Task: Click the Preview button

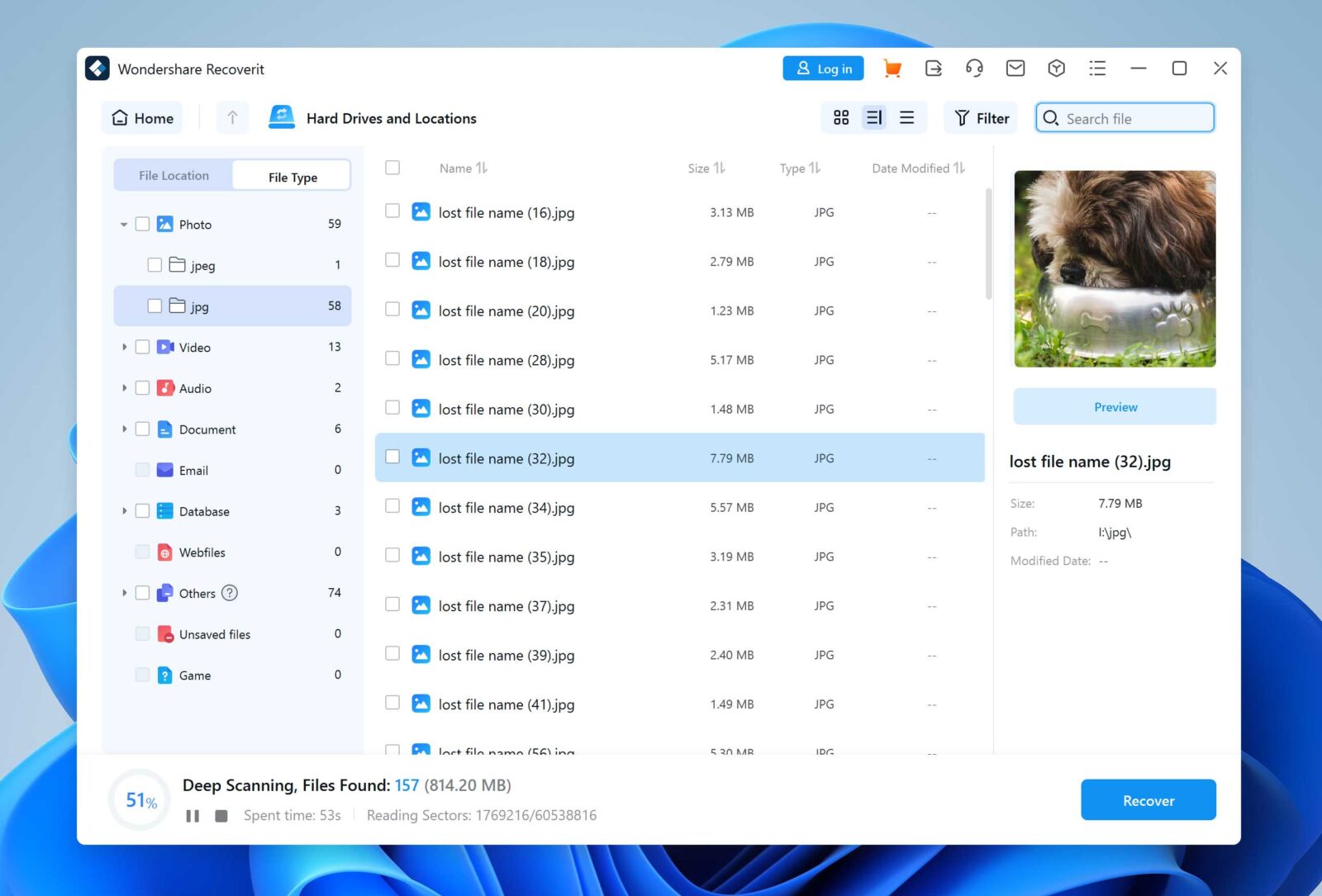Action: pyautogui.click(x=1114, y=406)
